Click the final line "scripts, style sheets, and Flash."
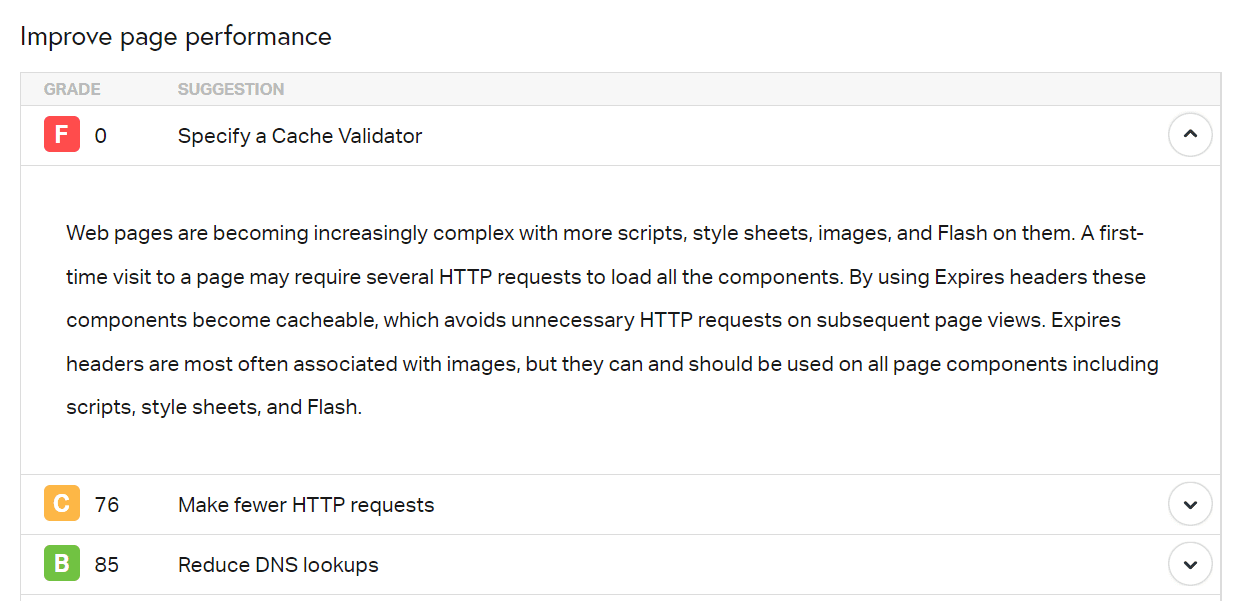This screenshot has height=601, width=1234. 213,408
